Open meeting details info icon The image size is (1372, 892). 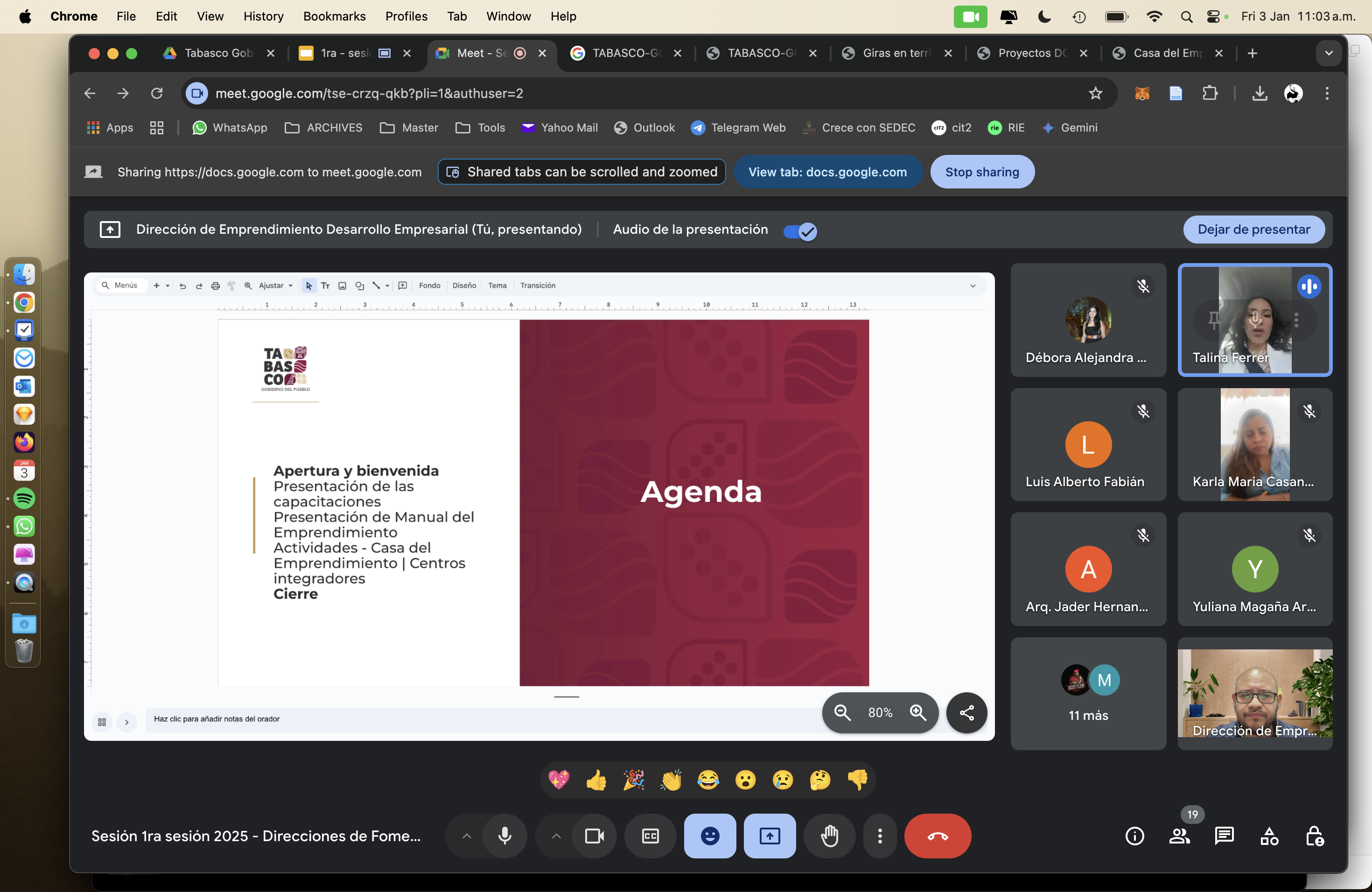(1134, 836)
